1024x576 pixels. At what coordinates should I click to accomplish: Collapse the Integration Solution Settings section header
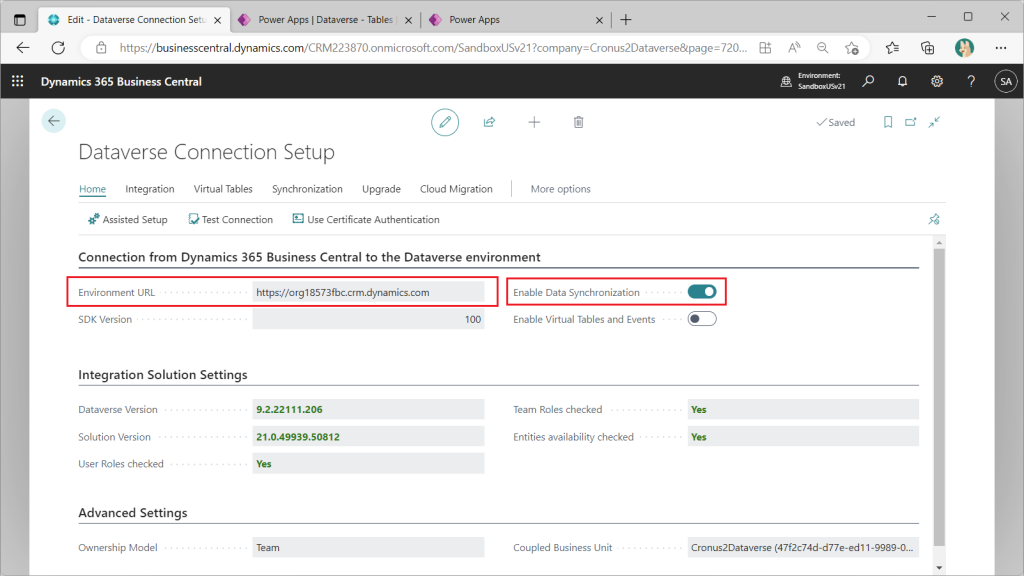click(163, 375)
